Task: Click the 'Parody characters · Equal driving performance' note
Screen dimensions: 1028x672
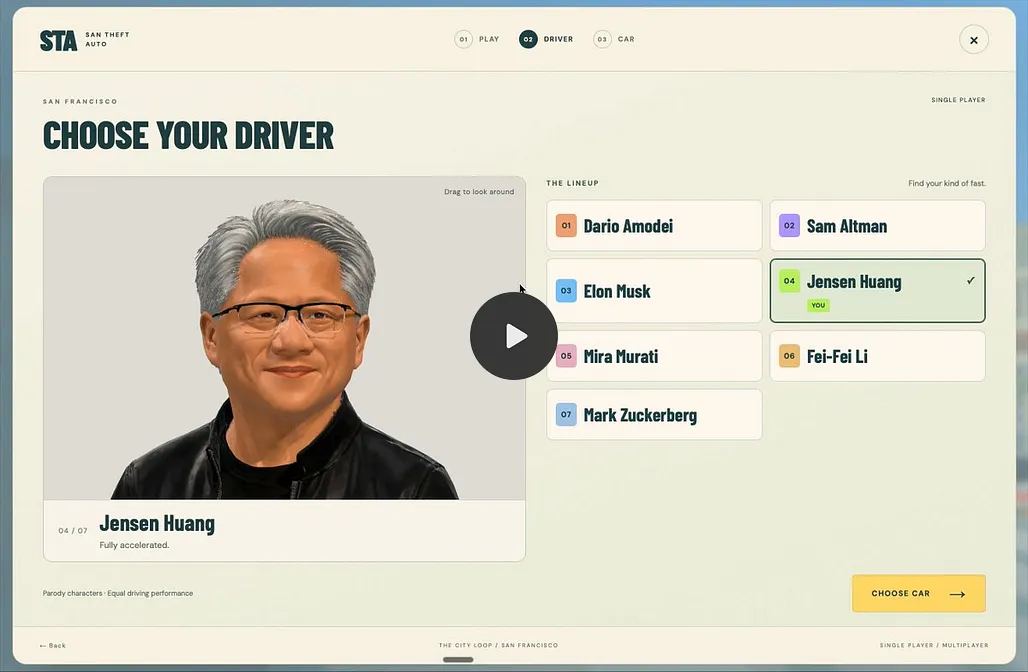Action: pyautogui.click(x=118, y=593)
